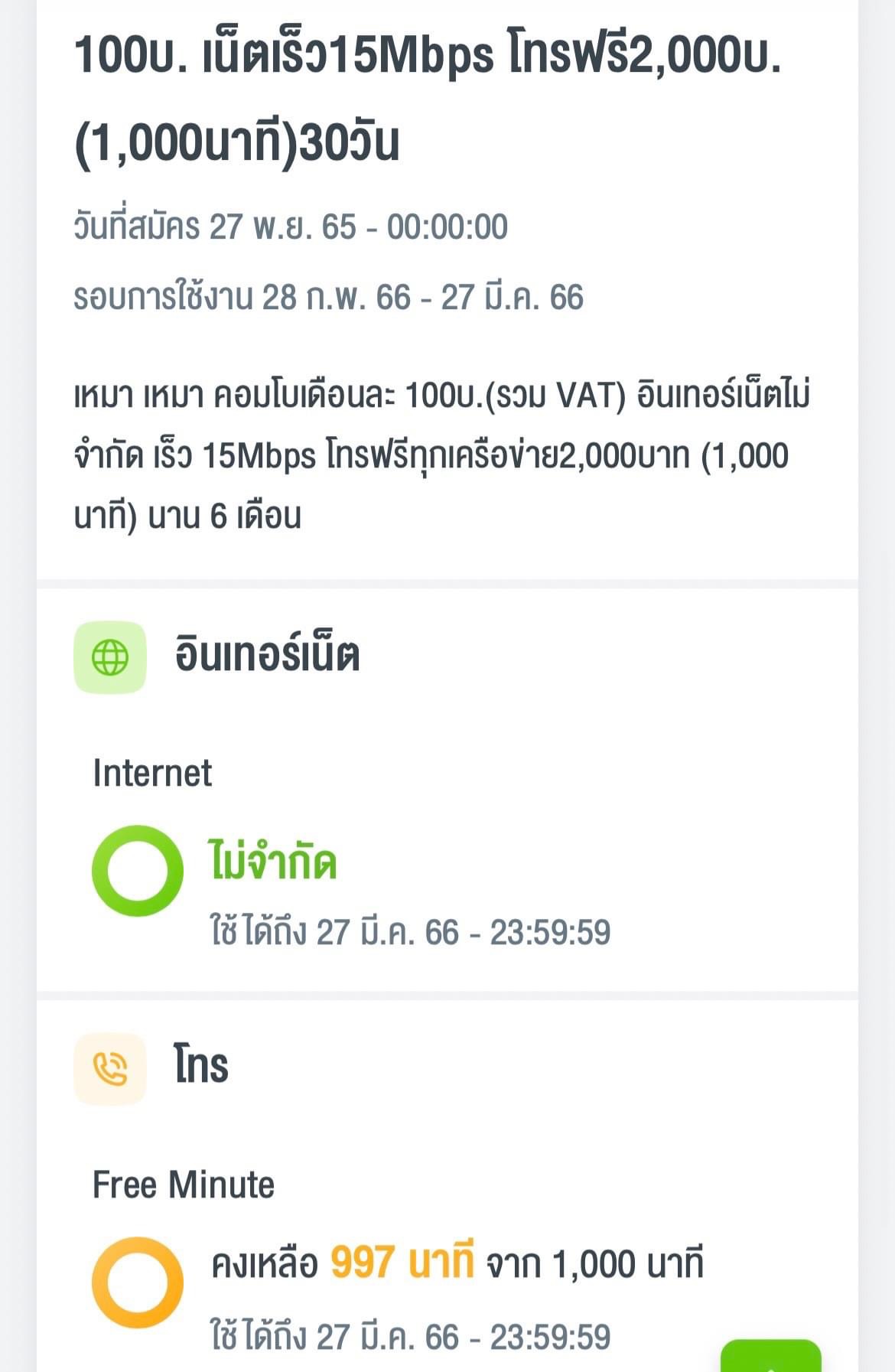895x1372 pixels.
Task: Click the คงเหลือ label before 997
Action: tap(265, 1264)
